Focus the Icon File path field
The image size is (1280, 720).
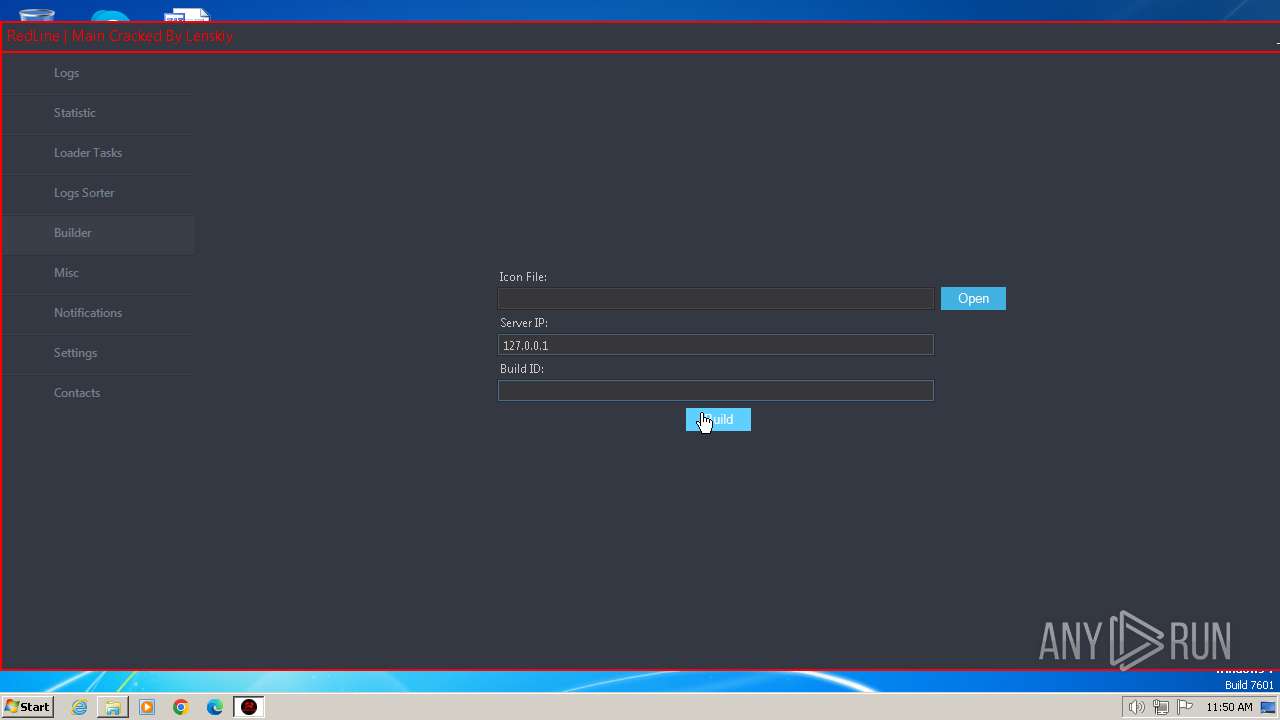(716, 299)
